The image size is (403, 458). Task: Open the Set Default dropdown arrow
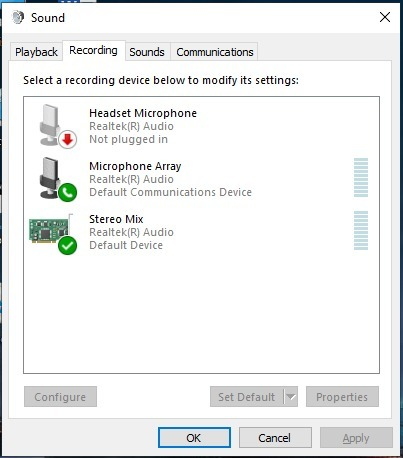291,397
